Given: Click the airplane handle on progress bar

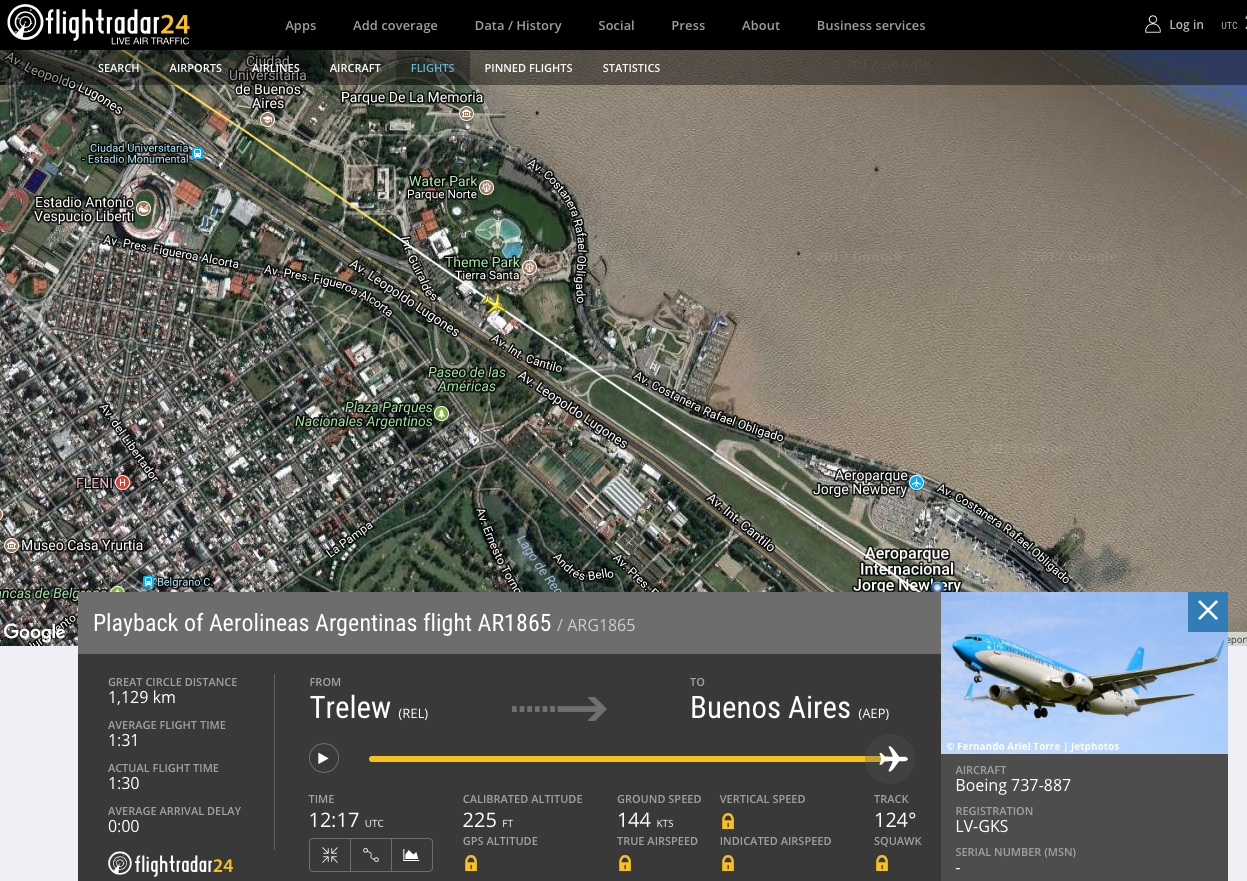Looking at the screenshot, I should (891, 759).
